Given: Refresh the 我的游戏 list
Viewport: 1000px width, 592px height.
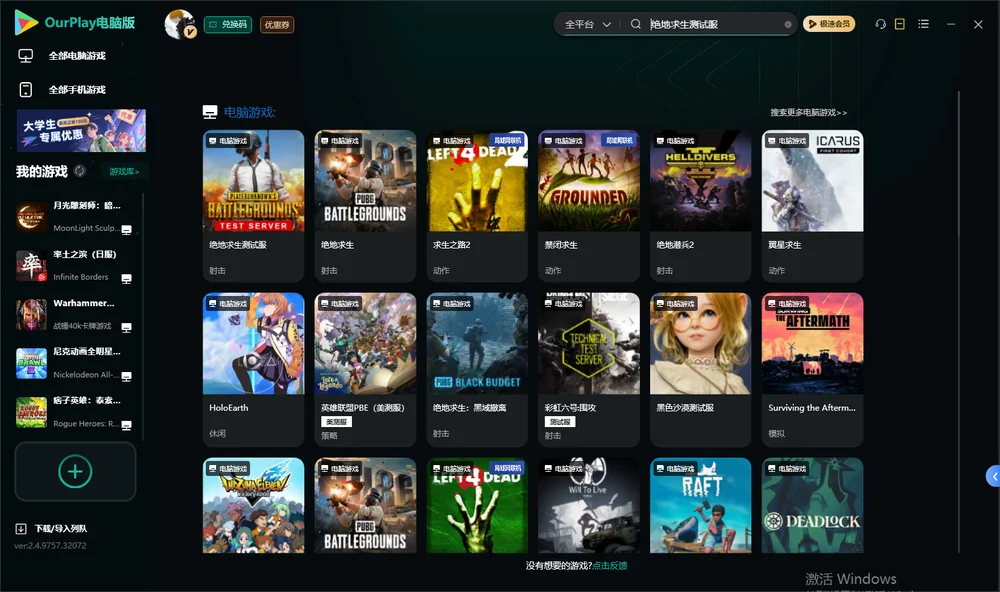Looking at the screenshot, I should coord(80,171).
